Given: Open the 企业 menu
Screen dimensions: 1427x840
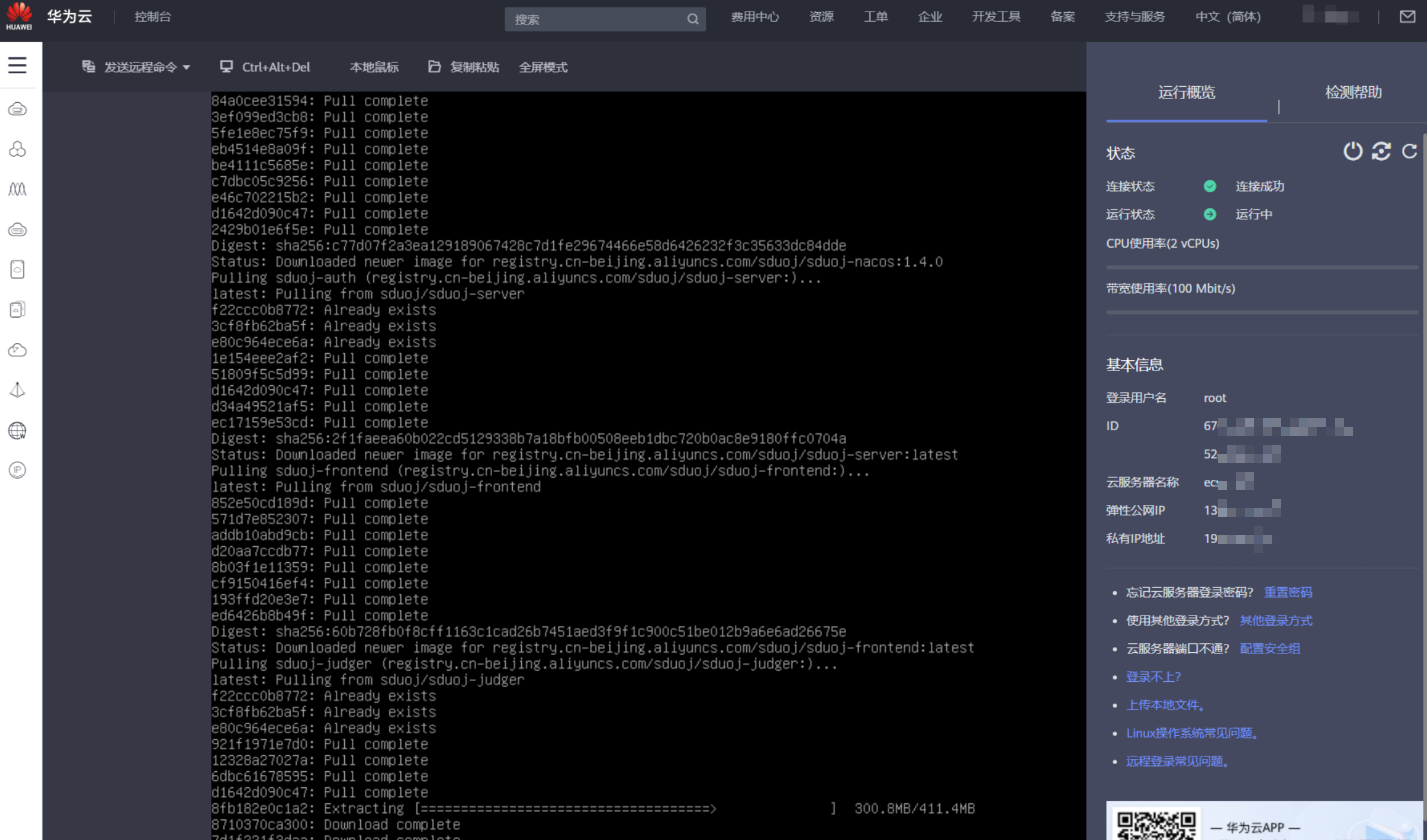Looking at the screenshot, I should [x=930, y=17].
